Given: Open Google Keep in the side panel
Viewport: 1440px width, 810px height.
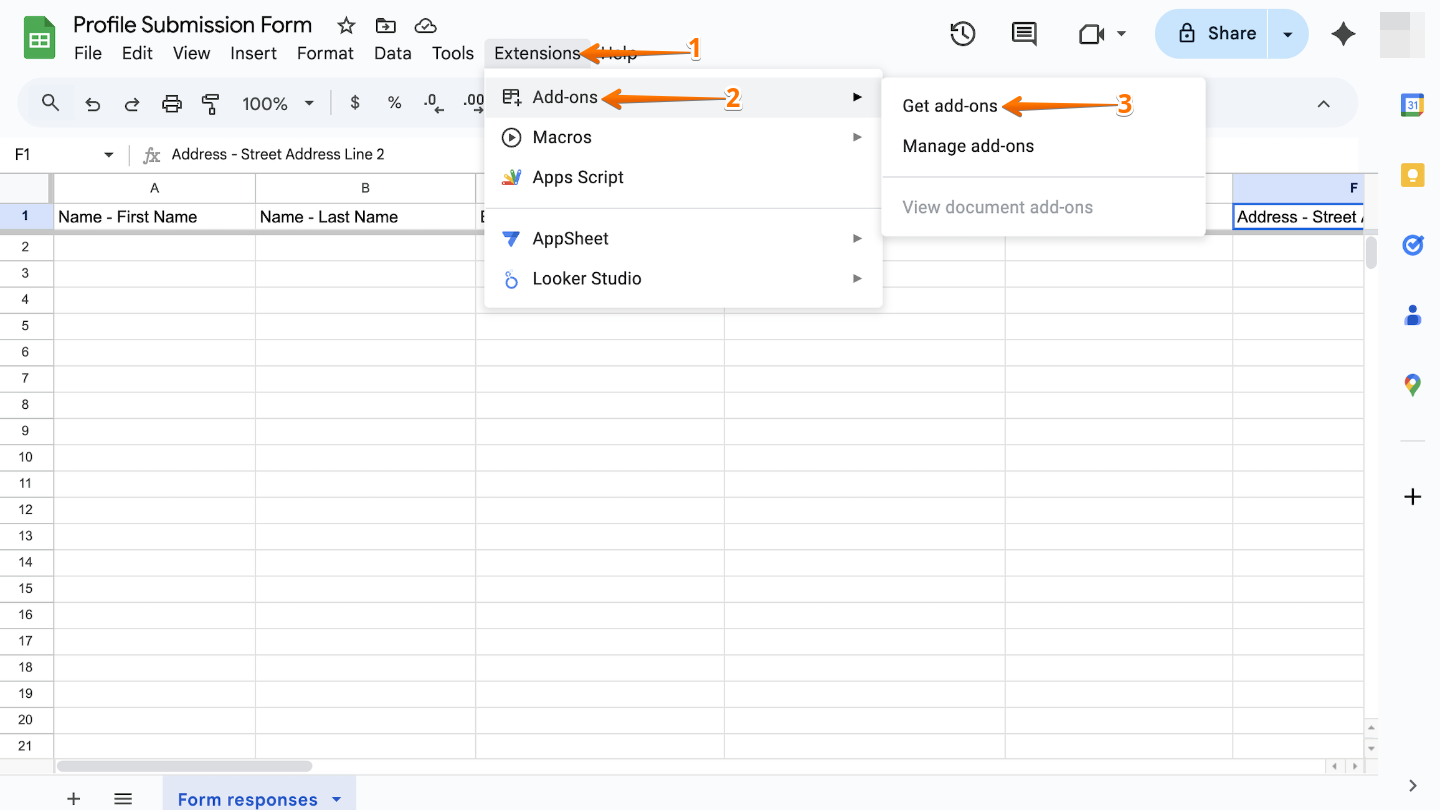Looking at the screenshot, I should pos(1412,174).
